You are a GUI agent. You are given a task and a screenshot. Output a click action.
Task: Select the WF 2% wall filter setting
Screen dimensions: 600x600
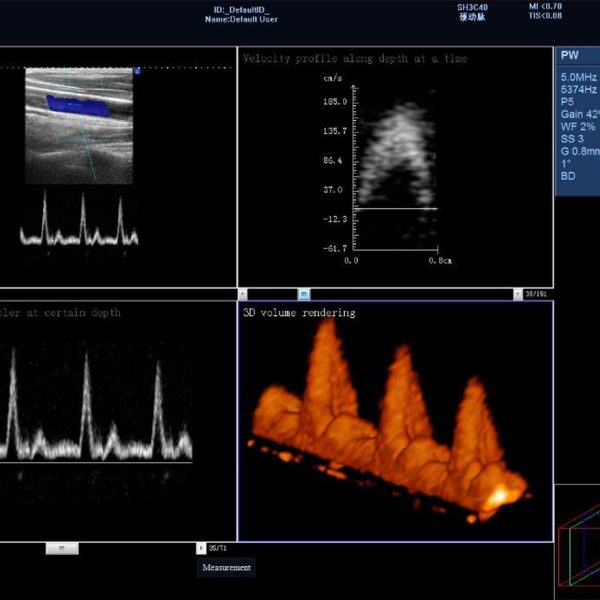tap(577, 126)
